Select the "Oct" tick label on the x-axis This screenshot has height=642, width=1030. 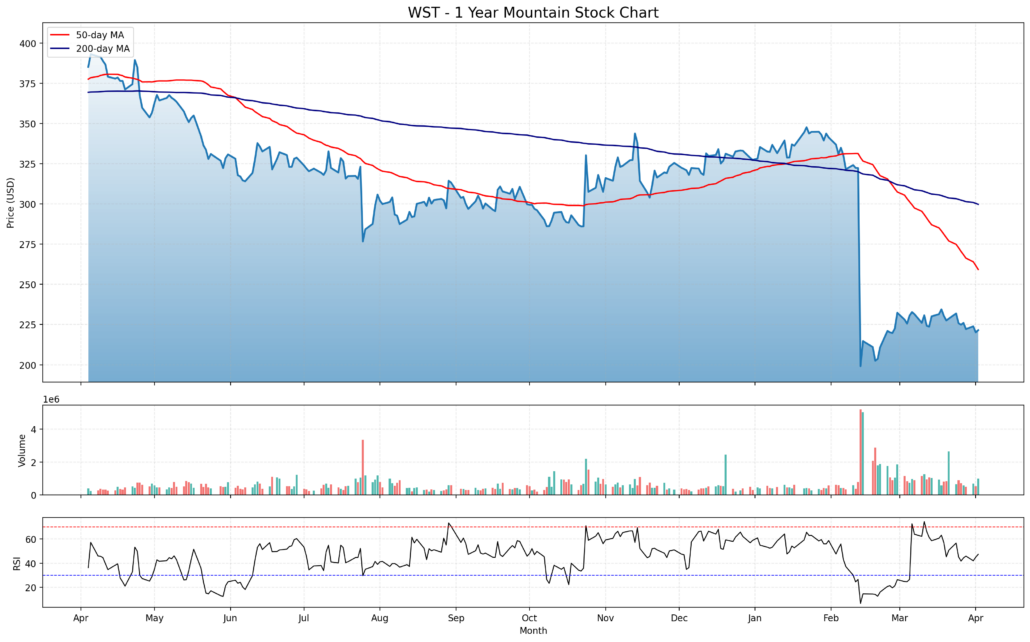click(x=529, y=618)
